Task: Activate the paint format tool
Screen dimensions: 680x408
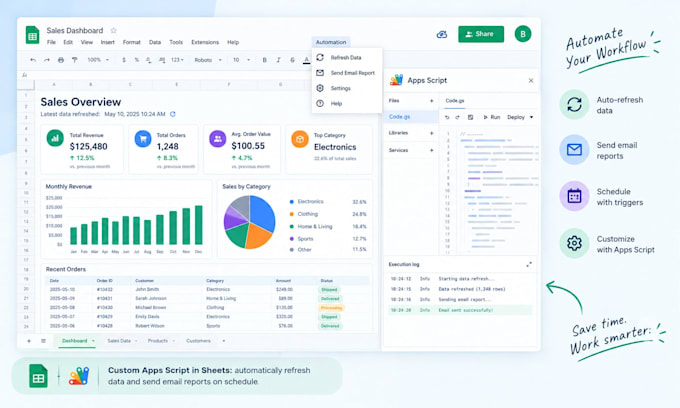Action: click(x=74, y=60)
